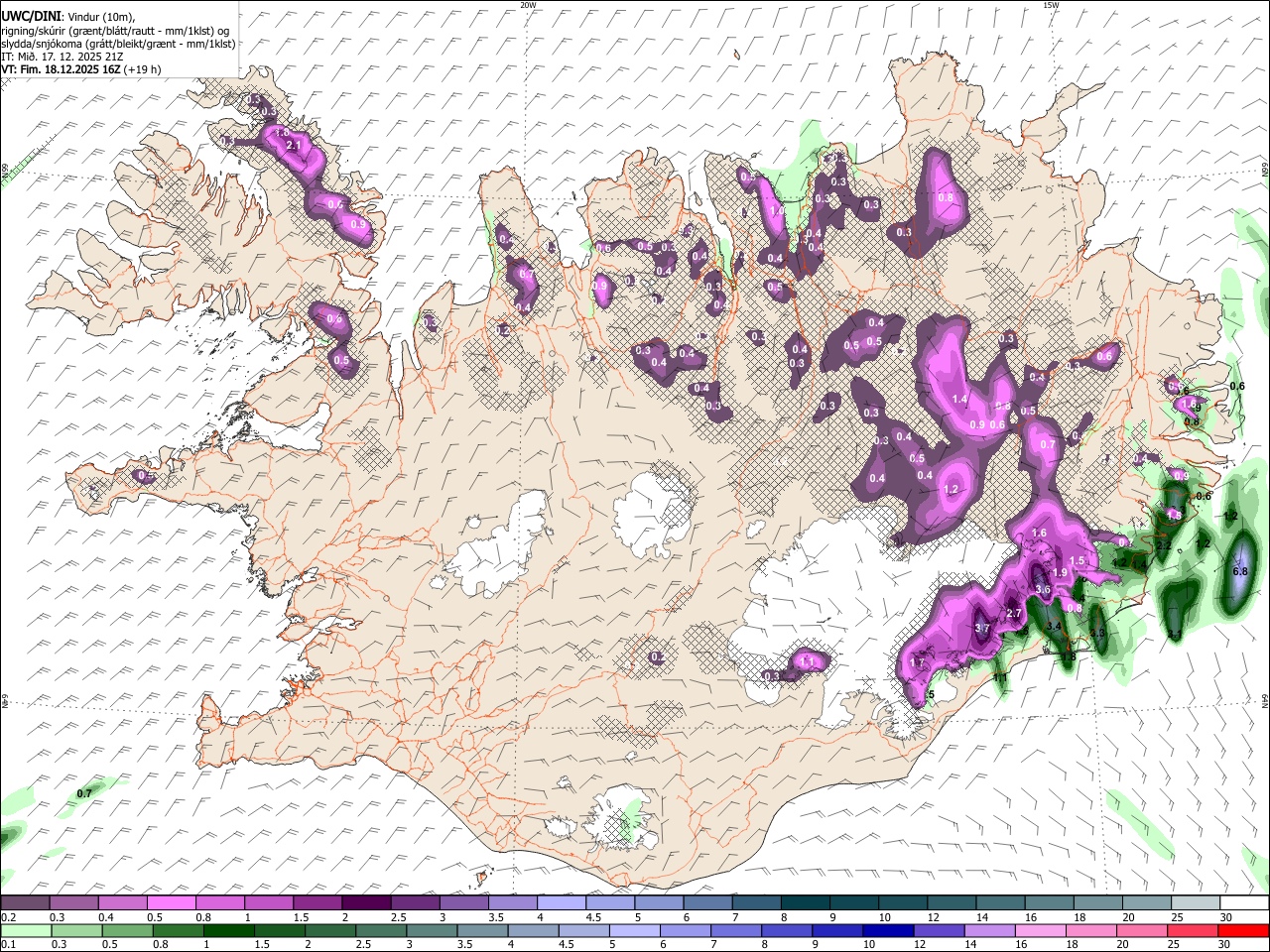Click the 15W longitude label

[x=1051, y=5]
